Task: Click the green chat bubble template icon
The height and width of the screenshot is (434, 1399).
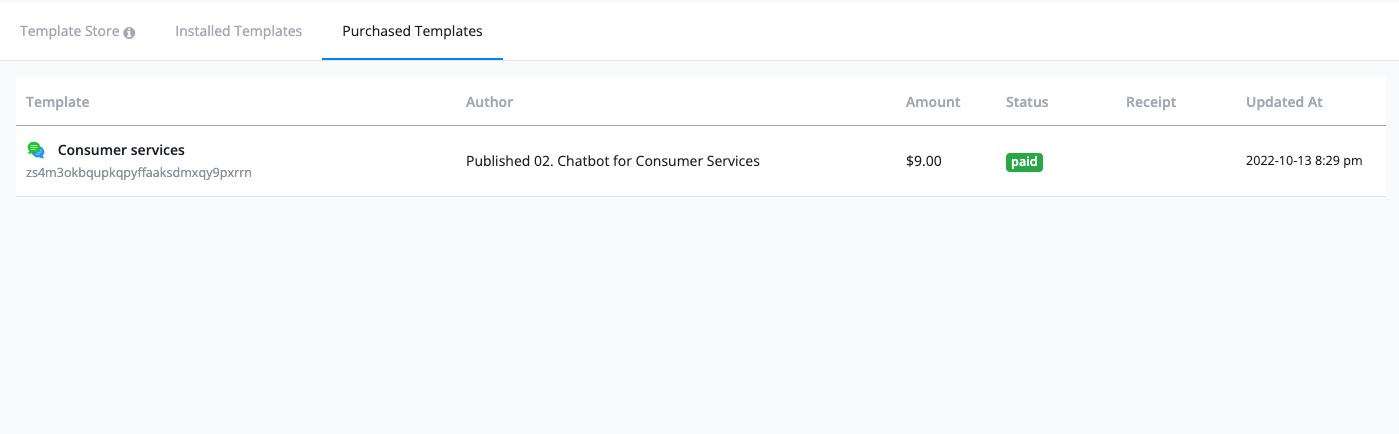Action: tap(36, 150)
